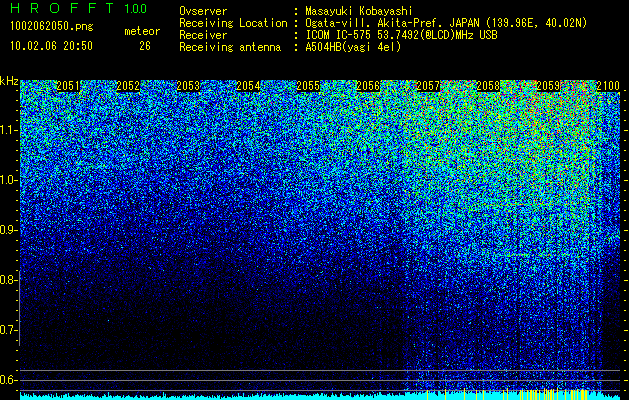Viewport: 629px width, 400px height.
Task: Click the 2056 time marker
Action: tap(368, 86)
